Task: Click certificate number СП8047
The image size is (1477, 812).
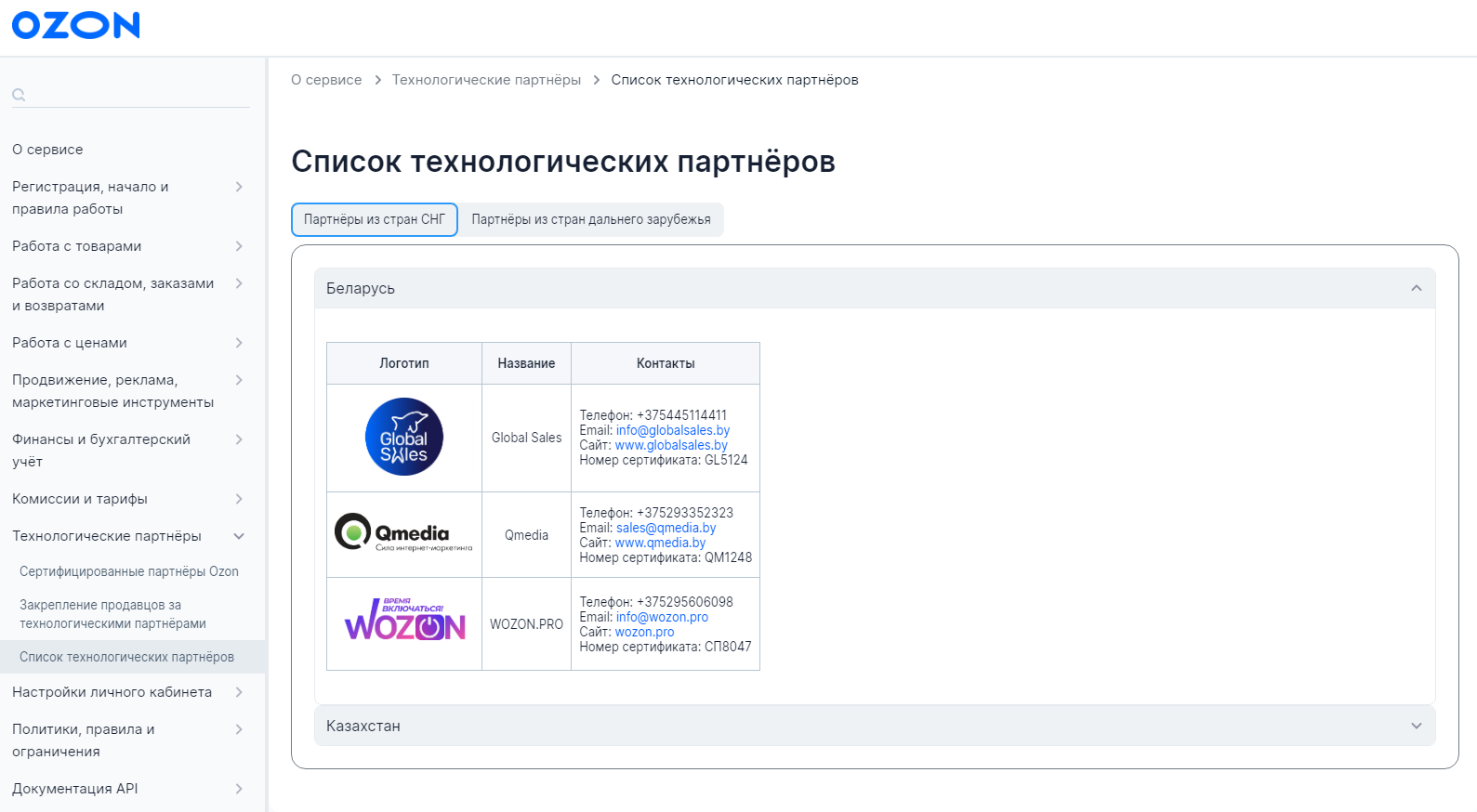Action: point(728,647)
